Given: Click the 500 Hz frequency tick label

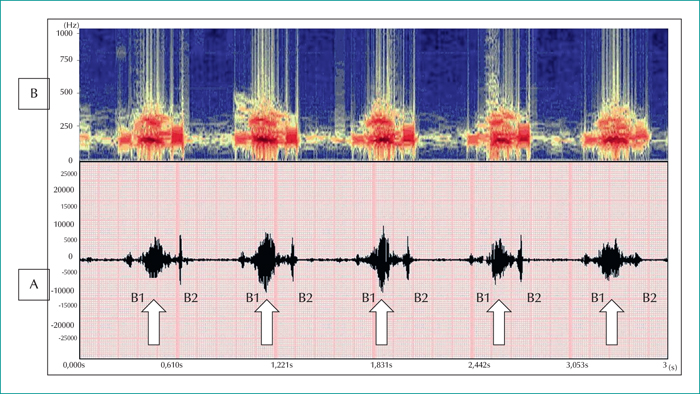Looking at the screenshot, I should click(x=66, y=92).
